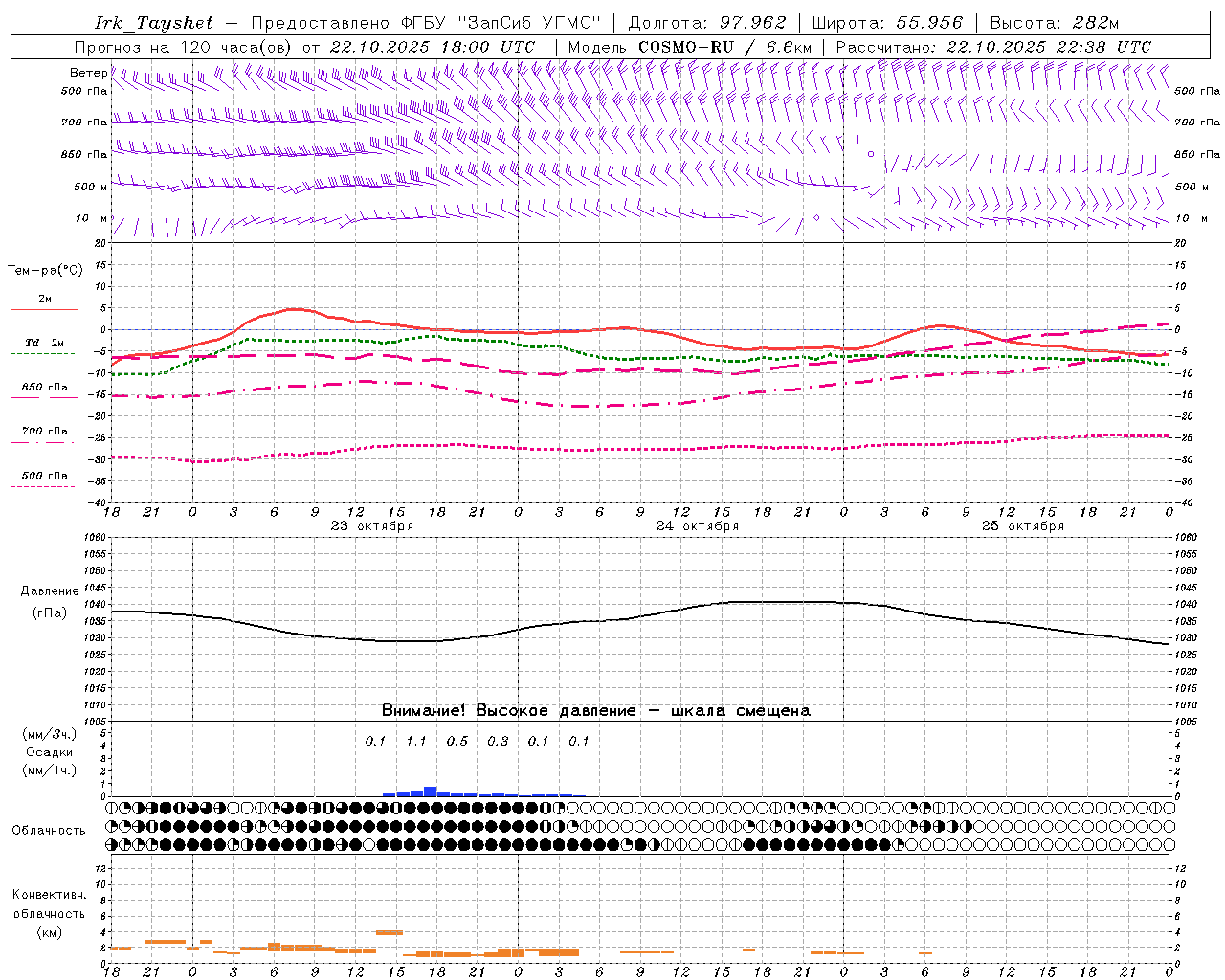Click the (мм/1ч.) precipitation unit label
The height and width of the screenshot is (980, 1225).
pyautogui.click(x=50, y=770)
